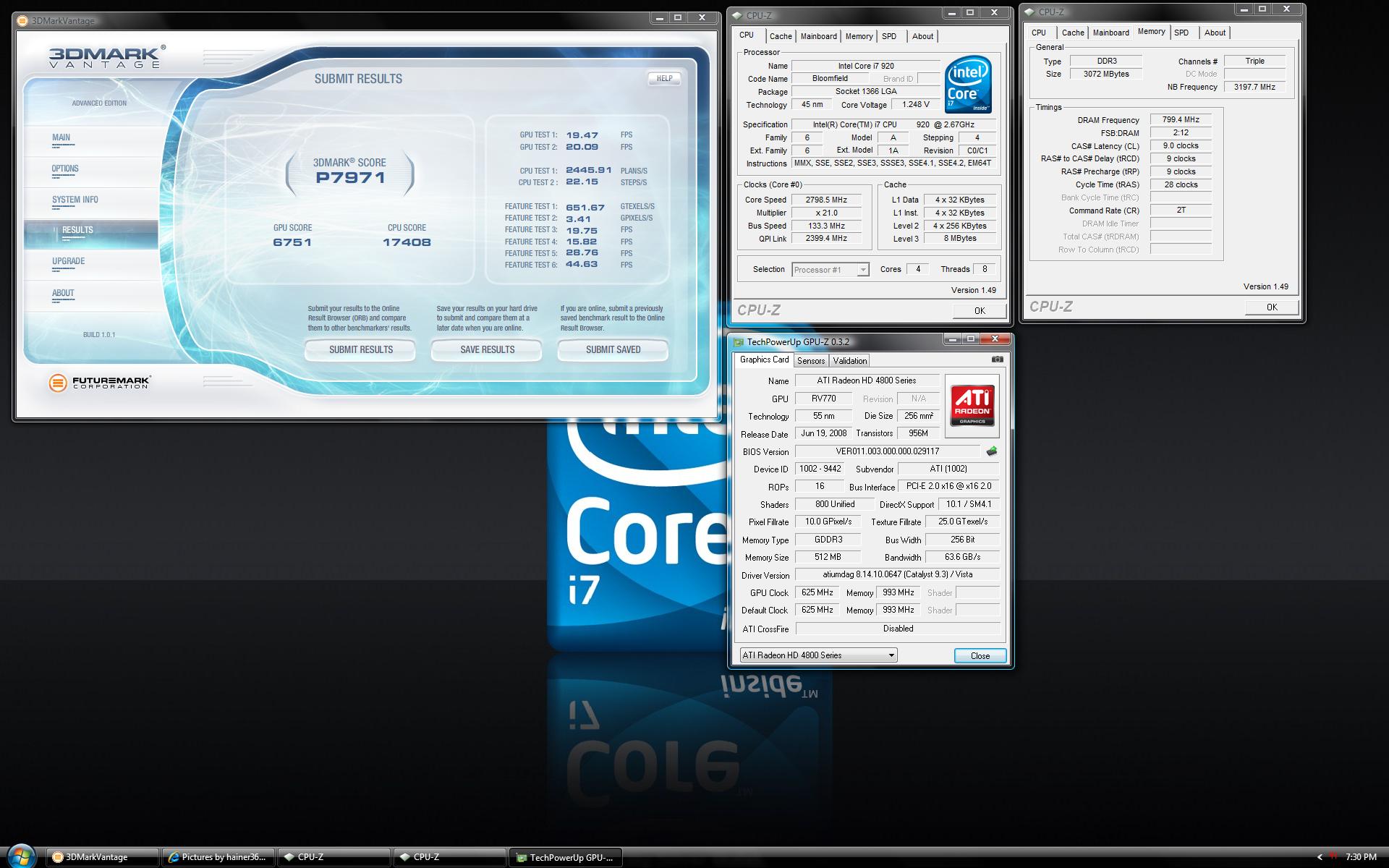Click the 3DMarkVantage title bar icon
This screenshot has width=1389, height=868.
[23, 21]
